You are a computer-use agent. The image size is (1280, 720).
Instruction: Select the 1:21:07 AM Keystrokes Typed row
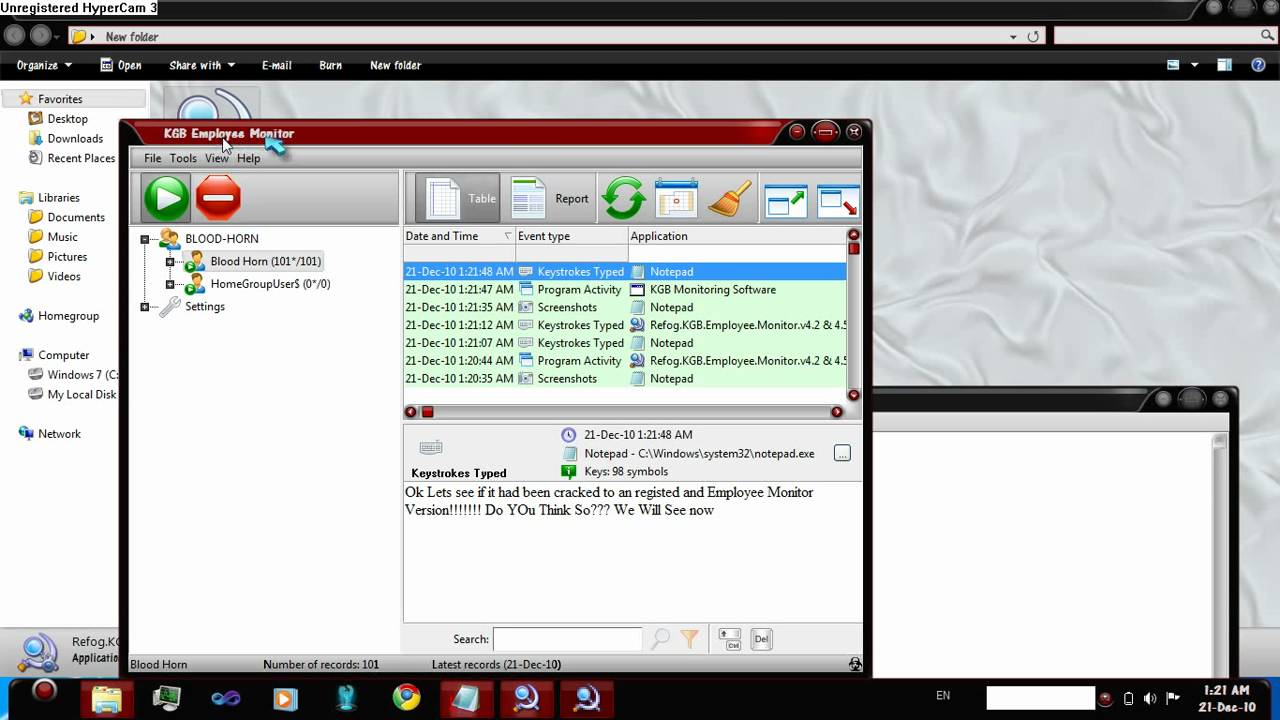click(x=625, y=343)
